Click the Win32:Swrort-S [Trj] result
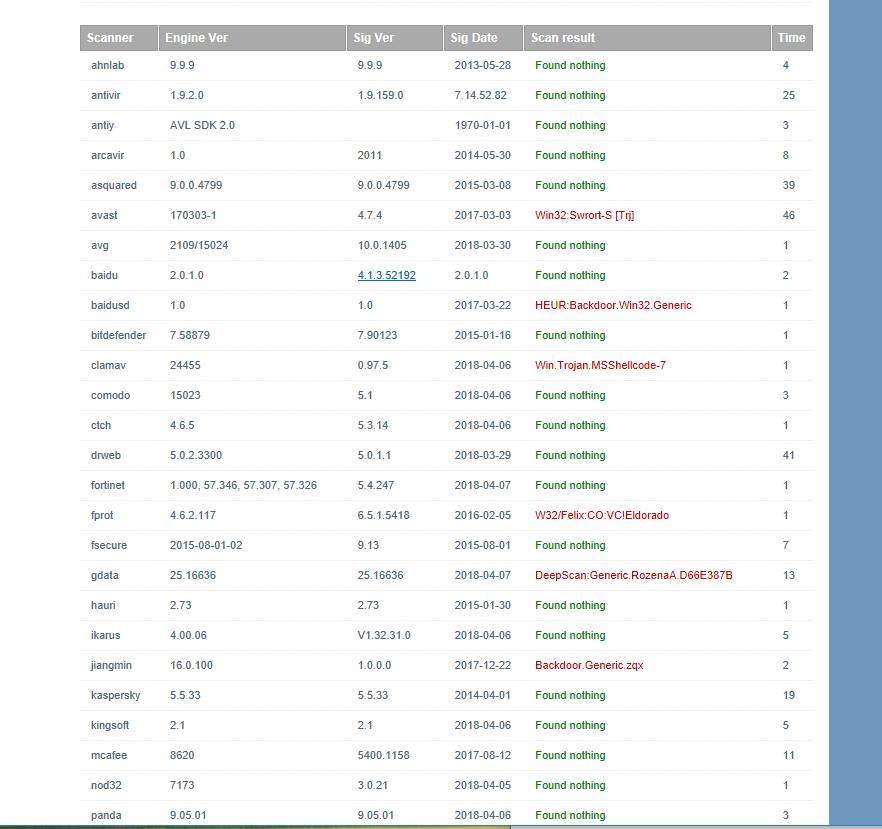This screenshot has height=829, width=882. coord(584,215)
